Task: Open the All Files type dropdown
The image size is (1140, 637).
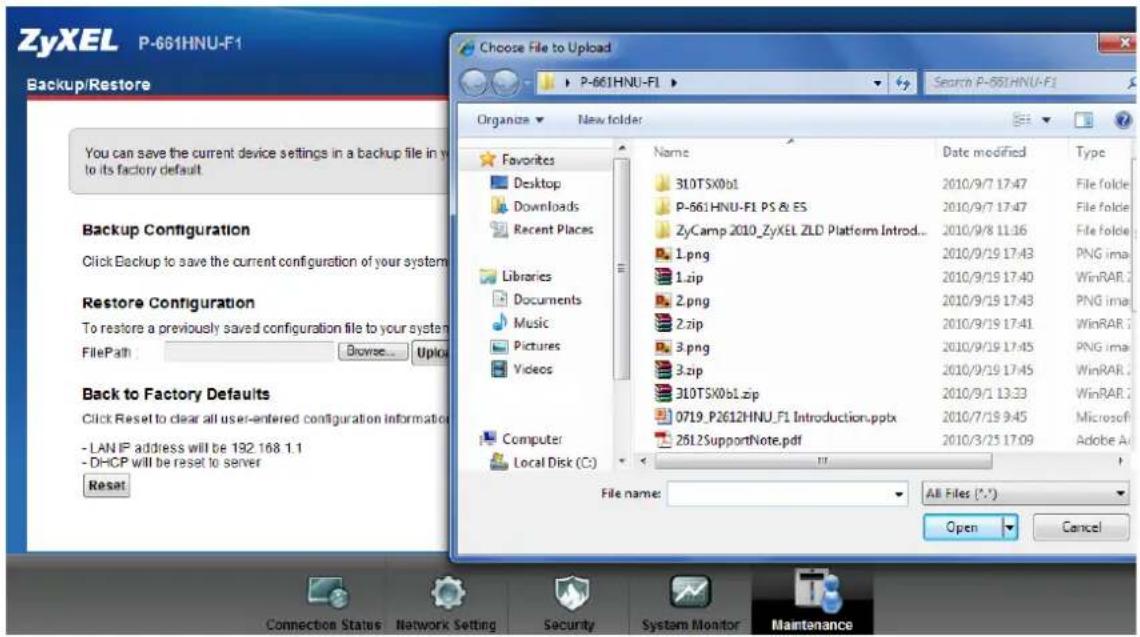Action: click(1024, 494)
